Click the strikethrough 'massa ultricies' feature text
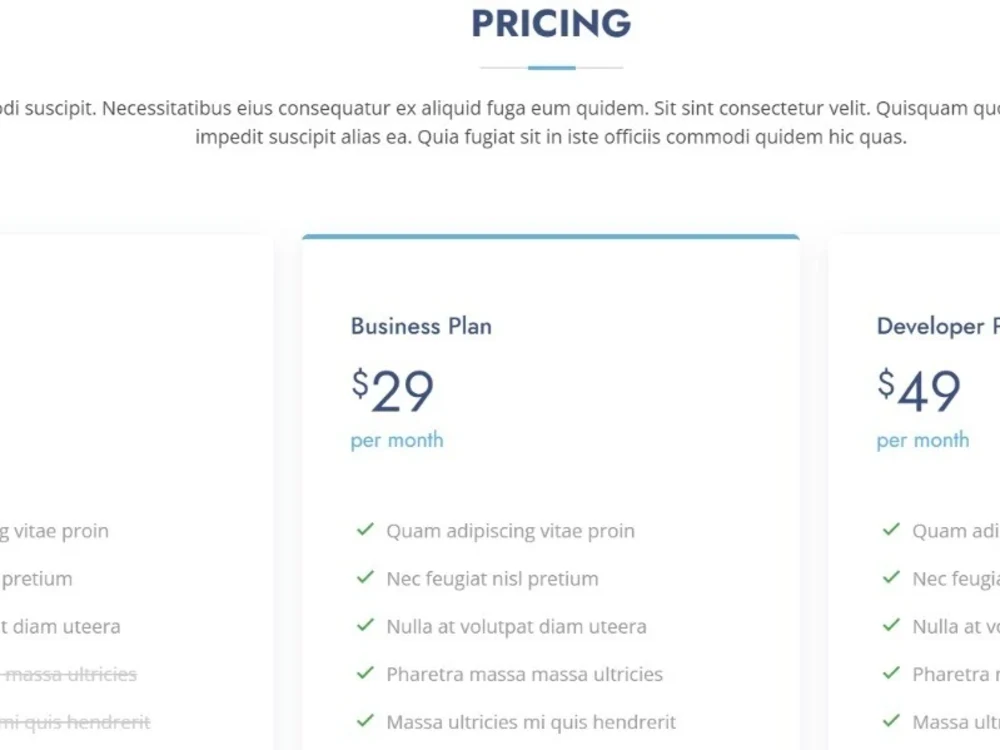The image size is (1000, 750). (x=68, y=674)
